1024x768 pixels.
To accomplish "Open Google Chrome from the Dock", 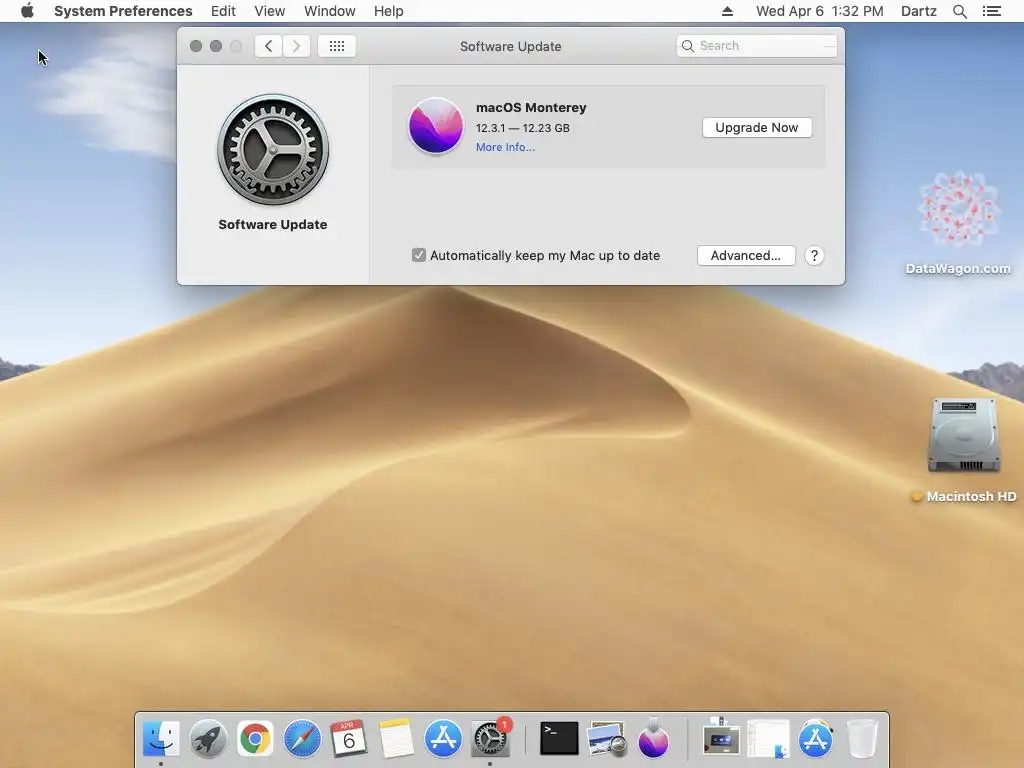I will (x=255, y=739).
